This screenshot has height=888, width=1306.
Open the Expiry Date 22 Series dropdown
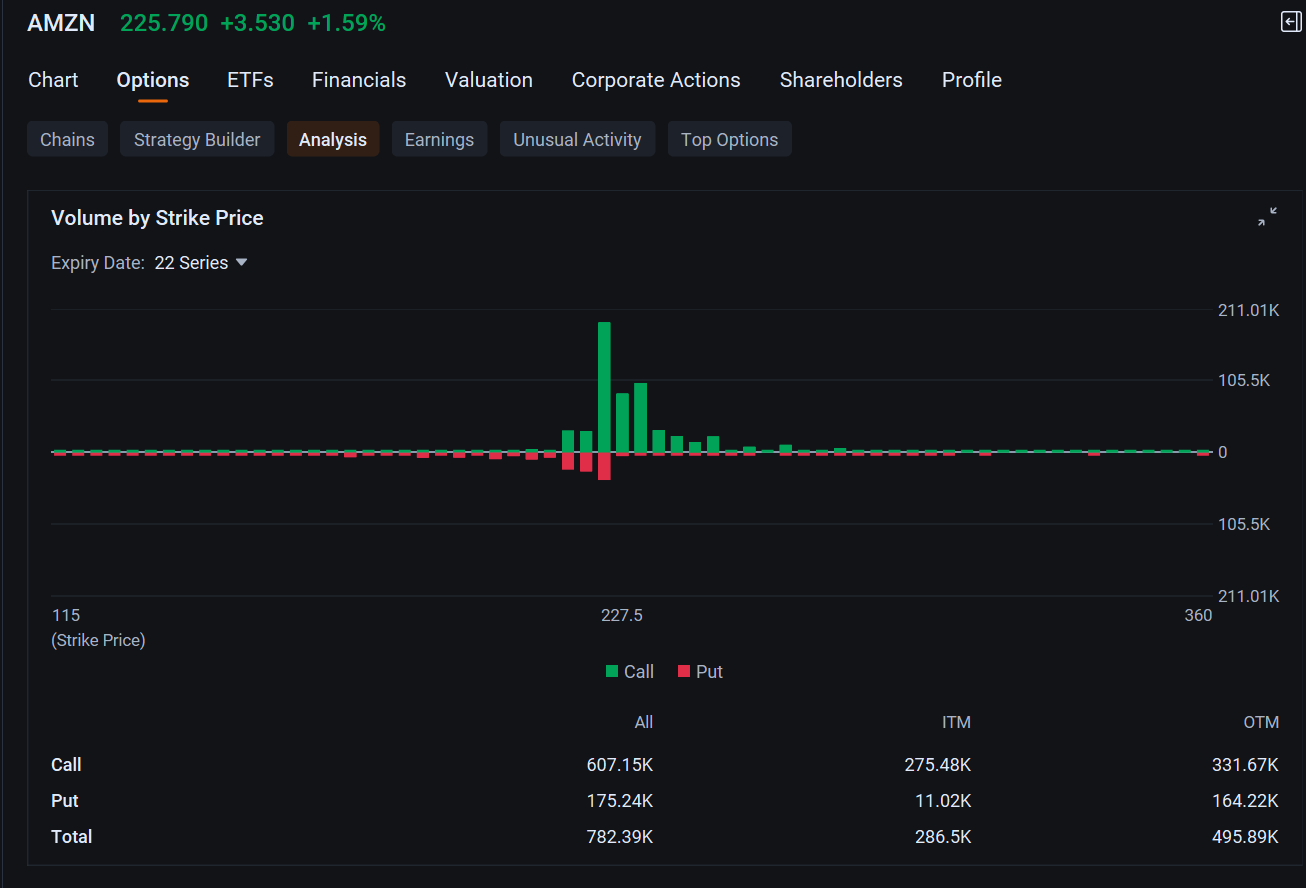pos(201,263)
